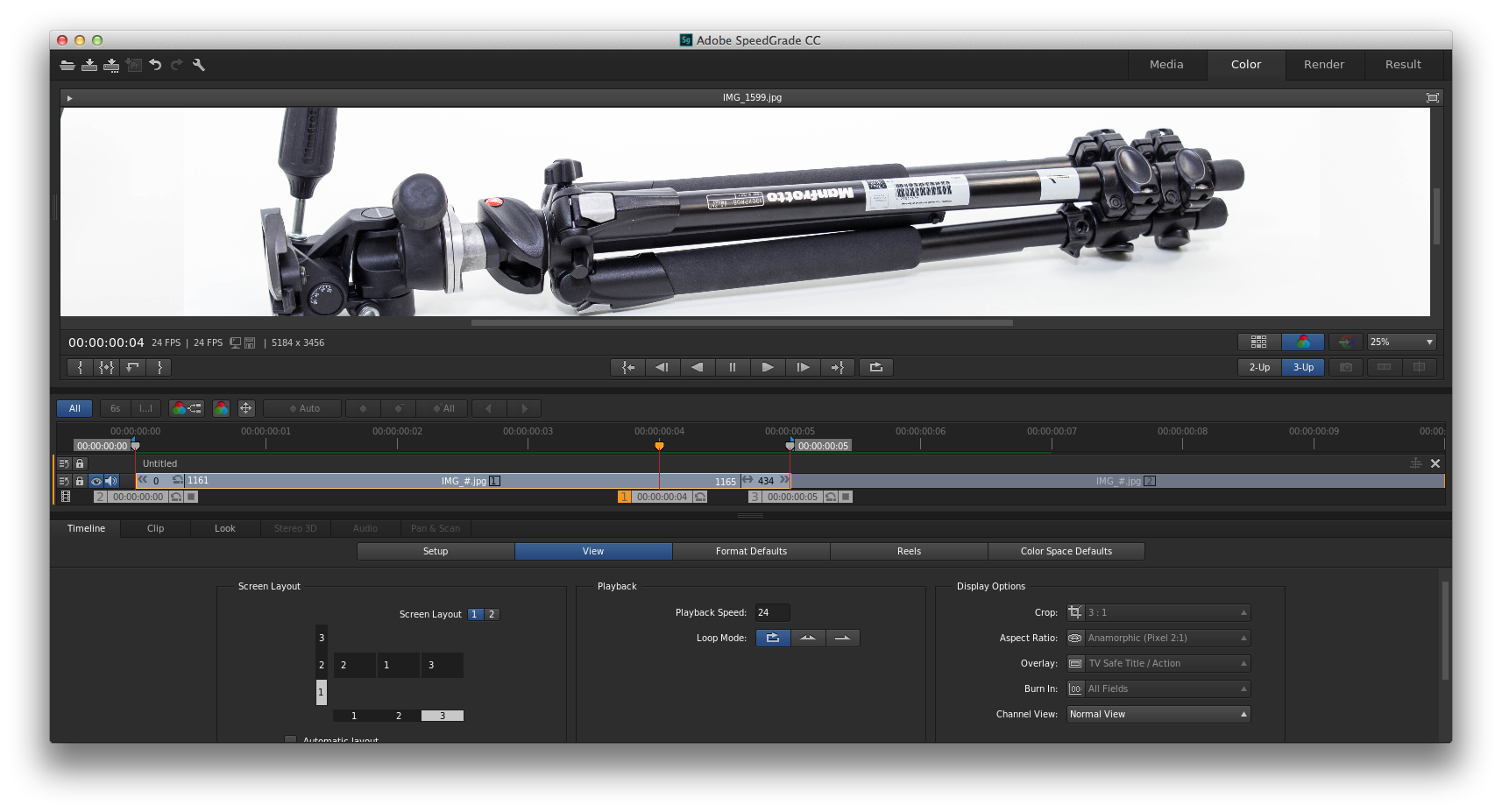Click the RGB circles grading icon

(x=221, y=408)
